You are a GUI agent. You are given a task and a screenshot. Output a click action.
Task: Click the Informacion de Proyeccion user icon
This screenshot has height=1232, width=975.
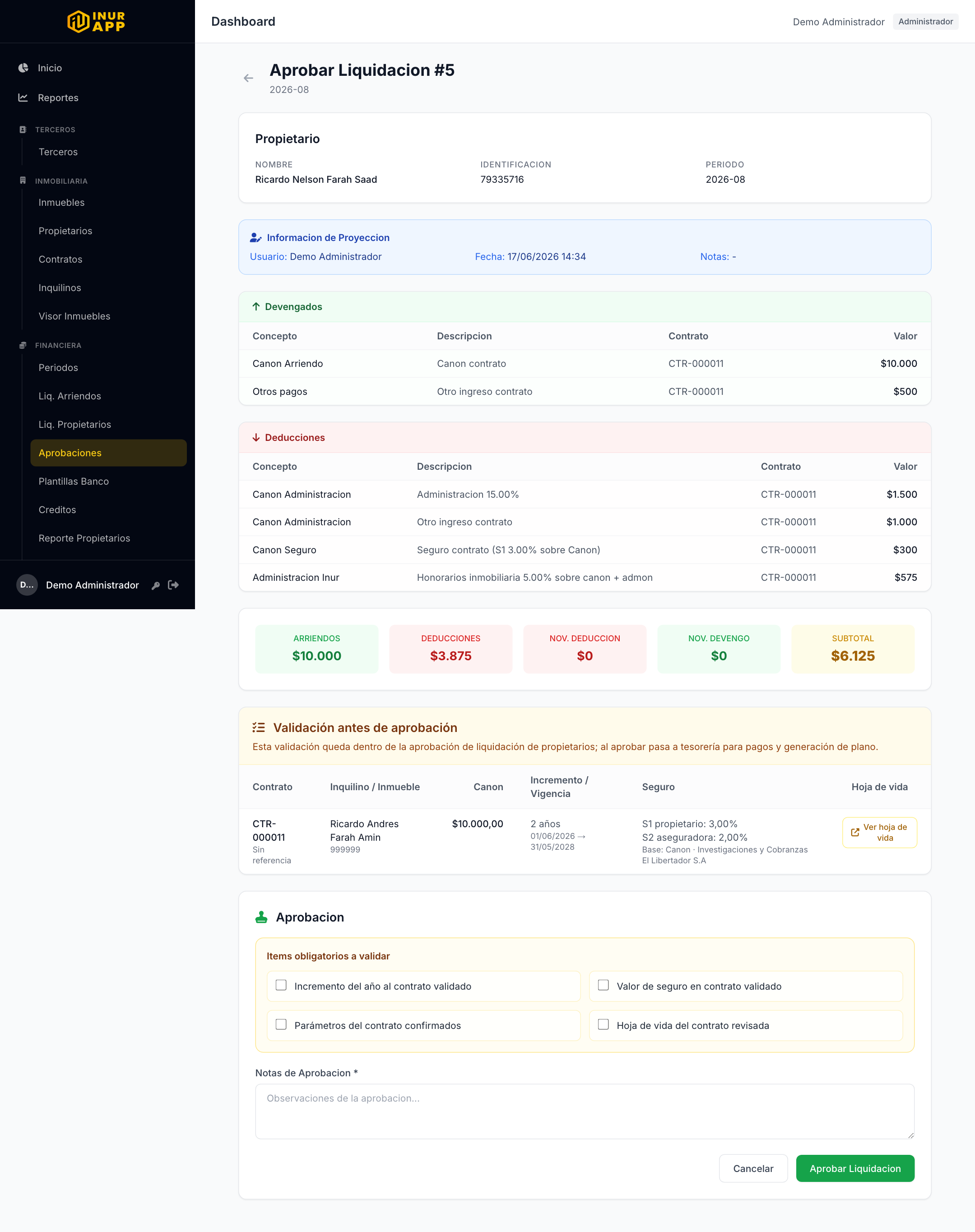click(x=256, y=238)
